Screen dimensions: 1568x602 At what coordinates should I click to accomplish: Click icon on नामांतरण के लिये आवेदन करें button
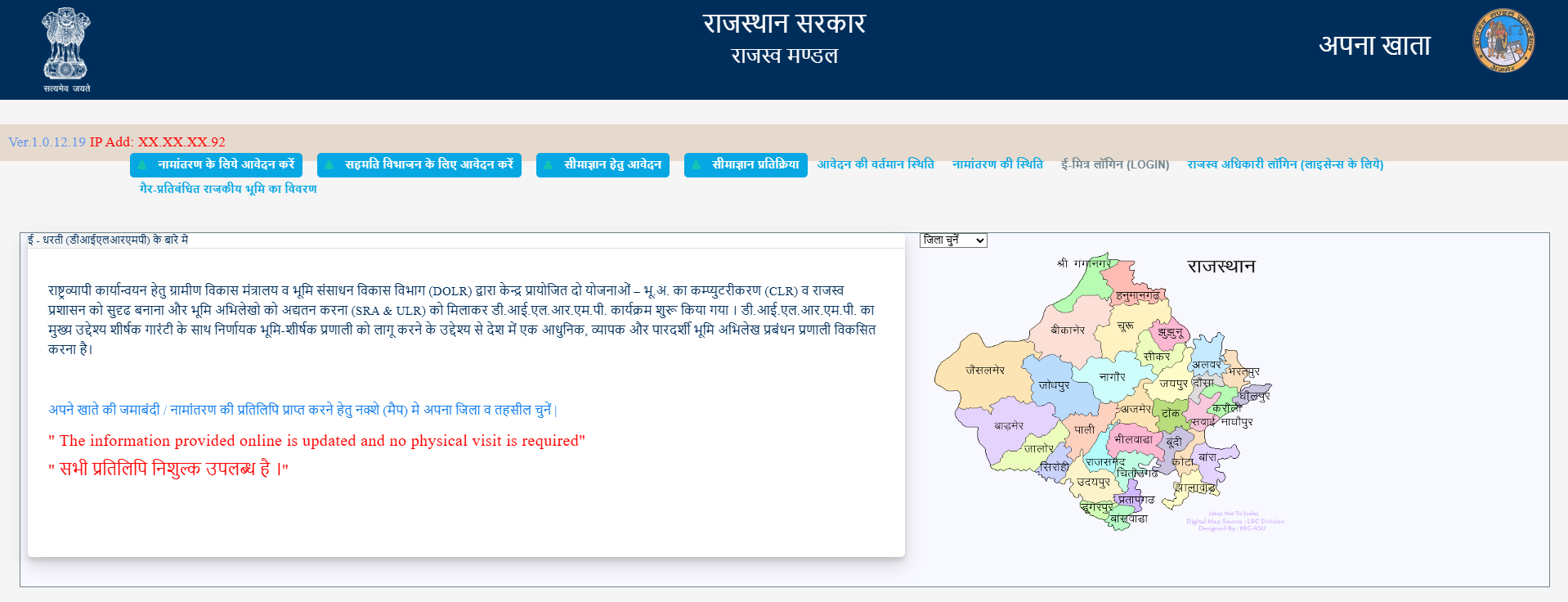coord(143,165)
